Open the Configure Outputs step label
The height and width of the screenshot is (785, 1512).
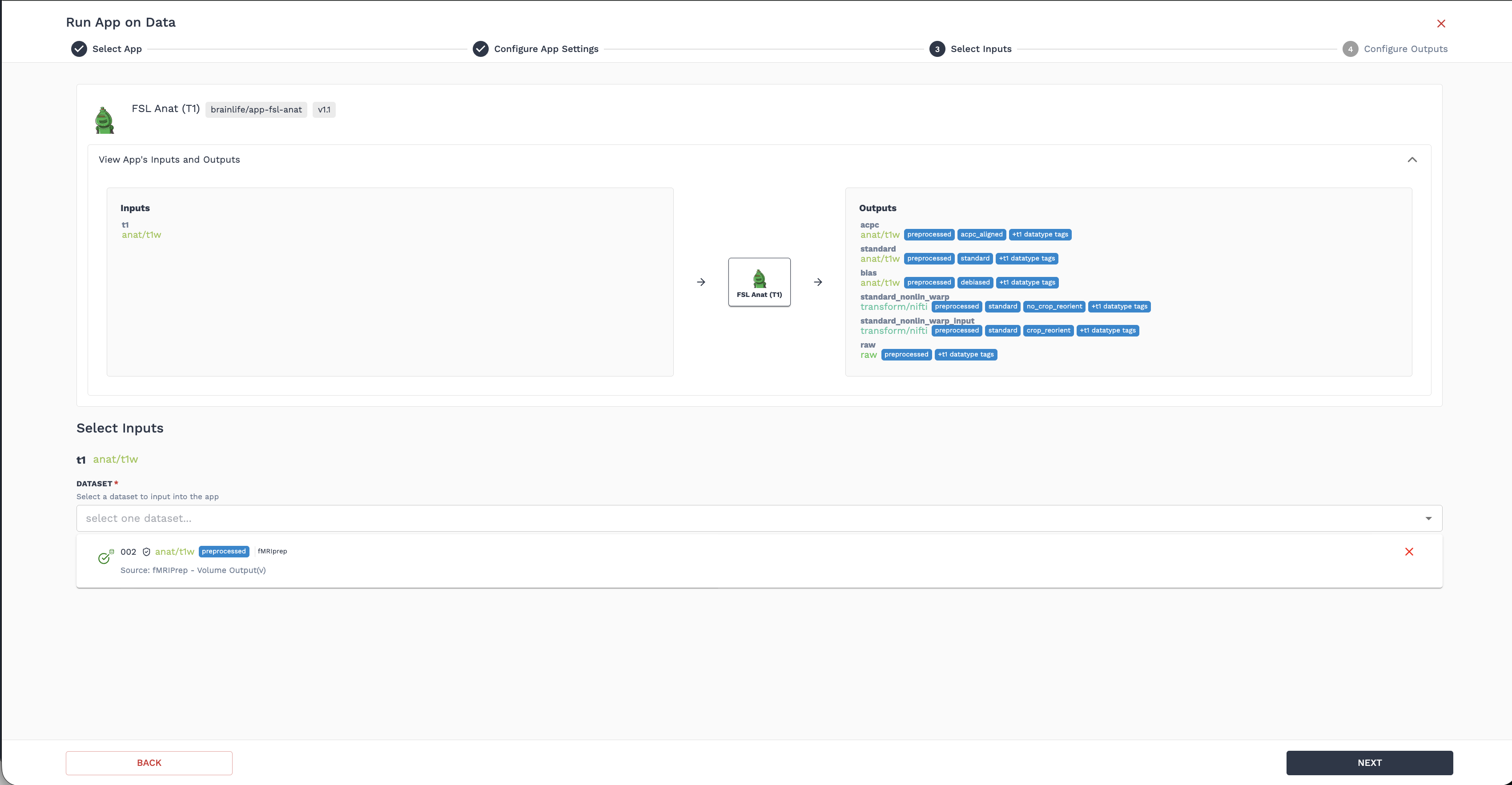pos(1405,49)
